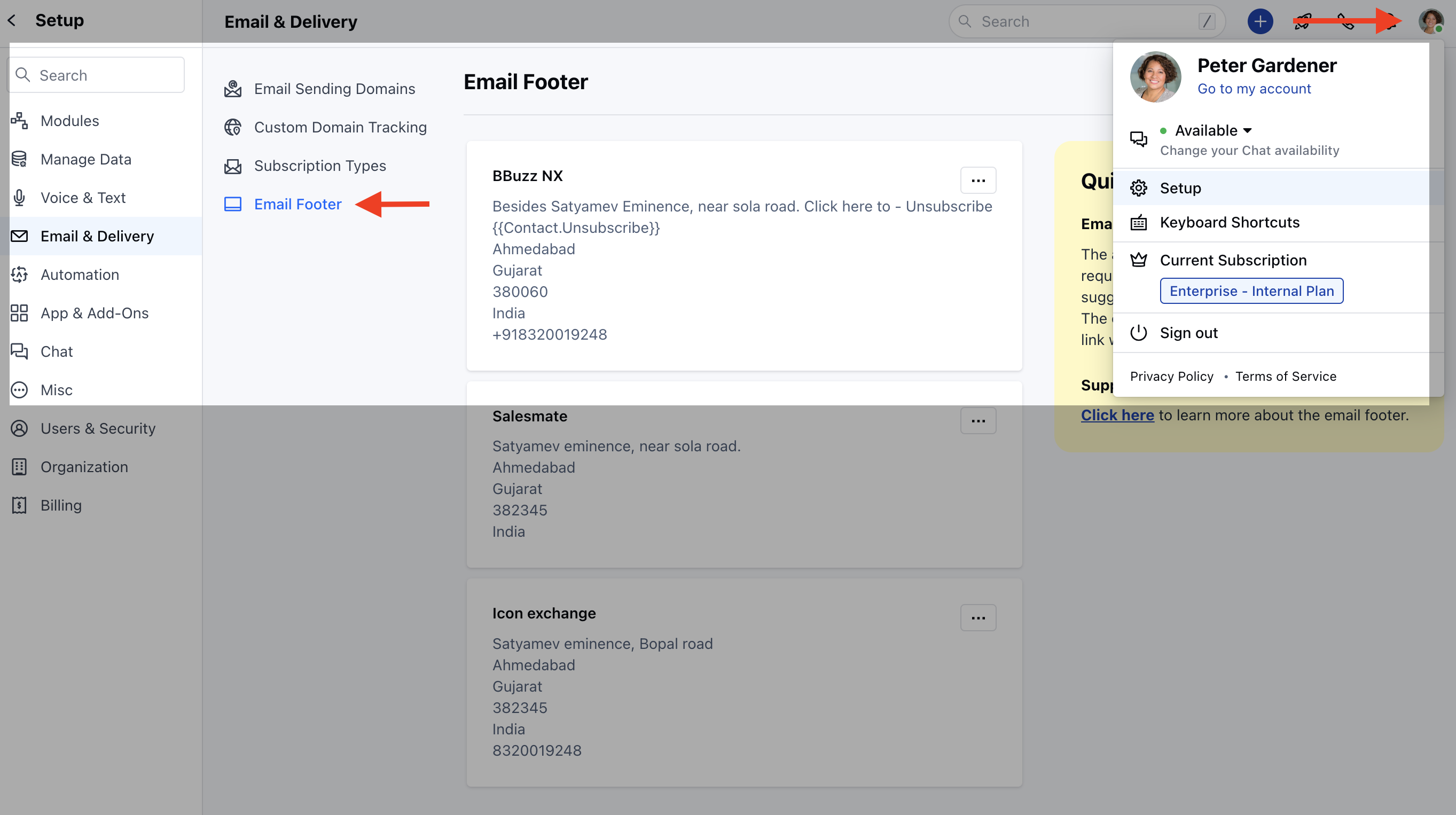Choose Sign out from profile menu
The height and width of the screenshot is (815, 1456).
pyautogui.click(x=1188, y=332)
